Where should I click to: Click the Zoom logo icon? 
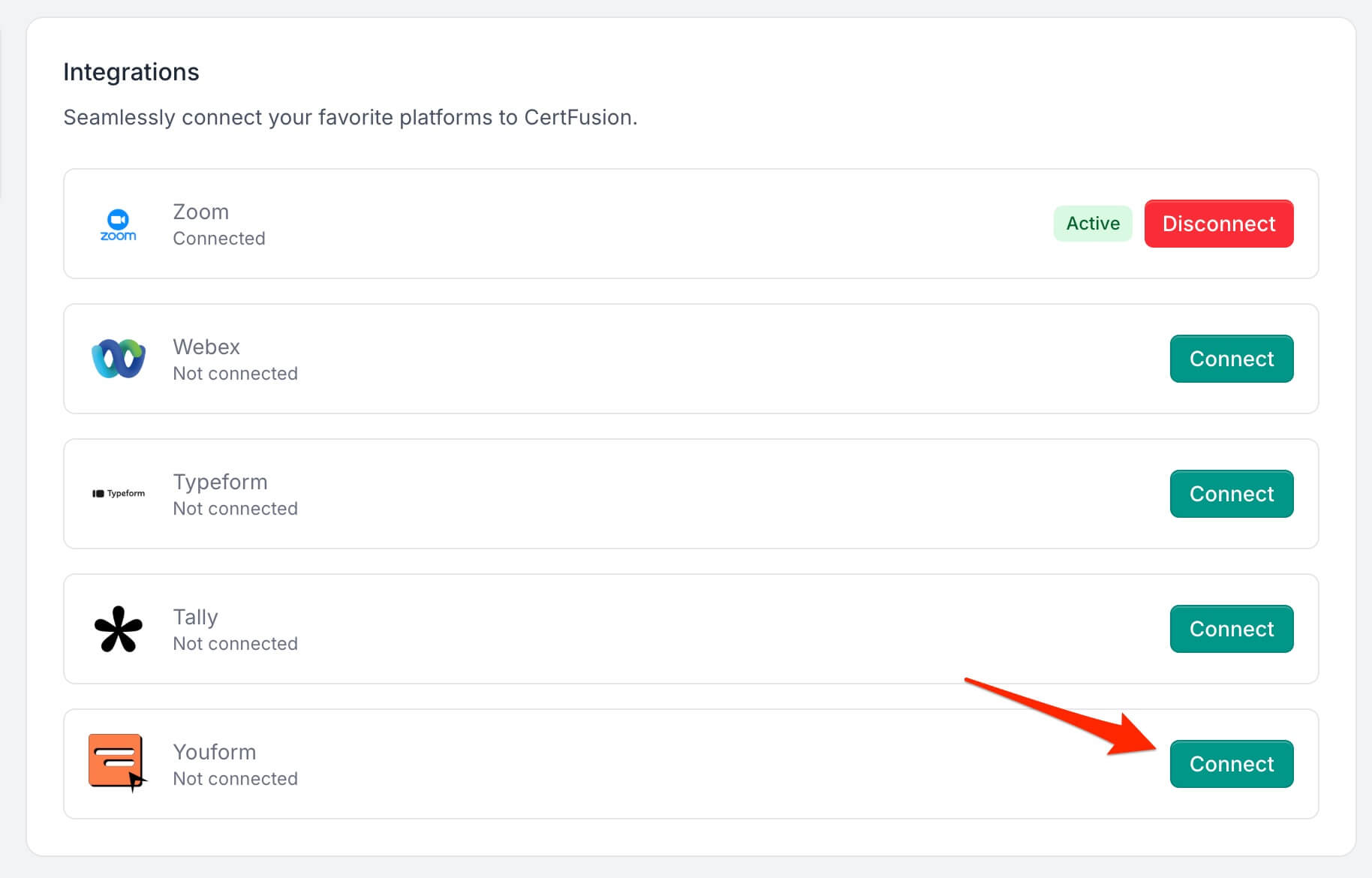119,224
